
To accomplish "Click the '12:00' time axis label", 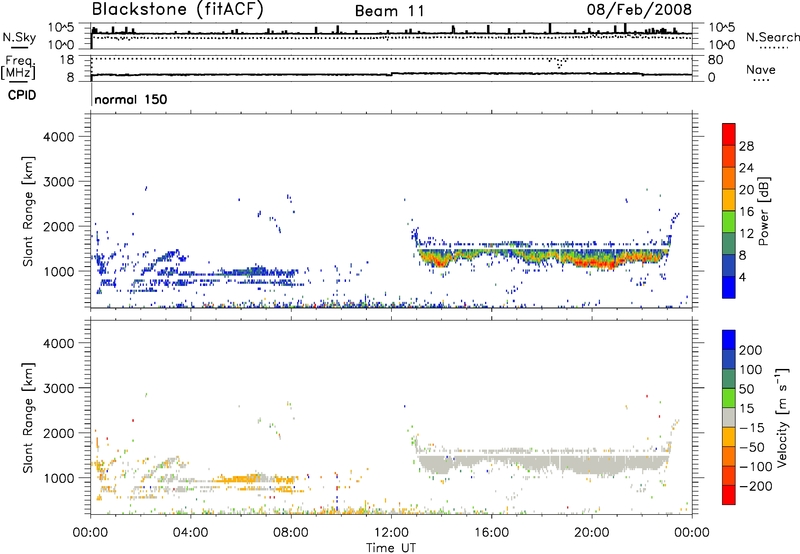I will (x=391, y=533).
